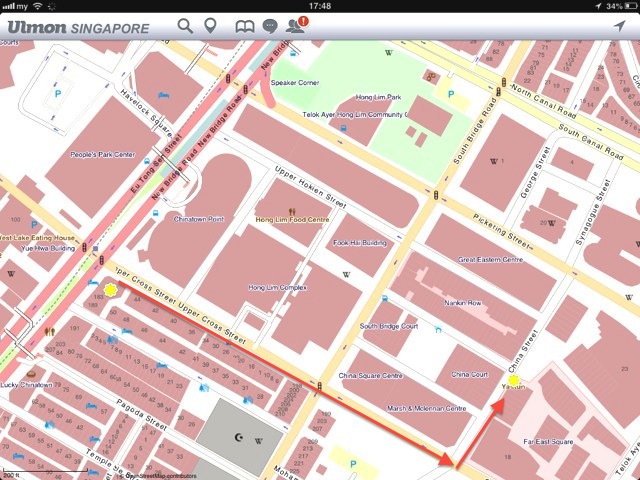Tap the parking icon near Yue Hwa Building
Viewport: 640px width, 480px height.
[34, 224]
